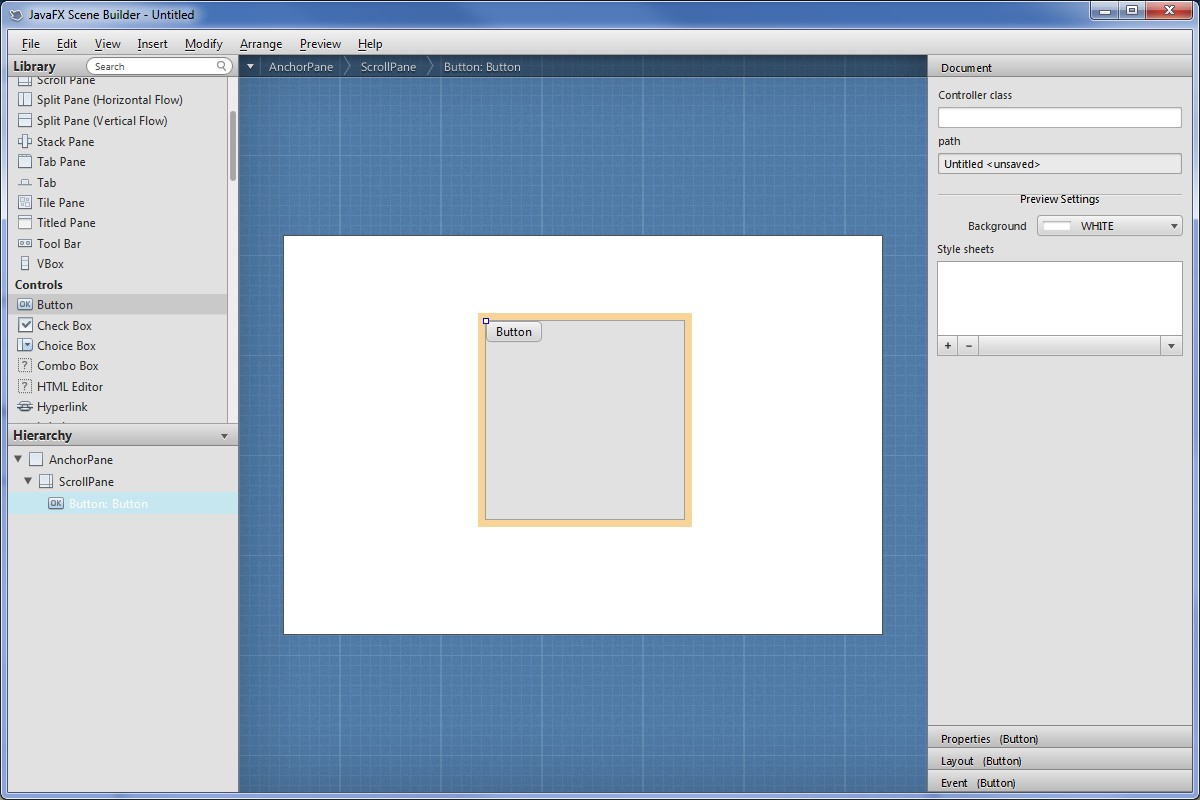Viewport: 1200px width, 800px height.
Task: Collapse the ScrollPane node in Hierarchy
Action: pos(28,481)
